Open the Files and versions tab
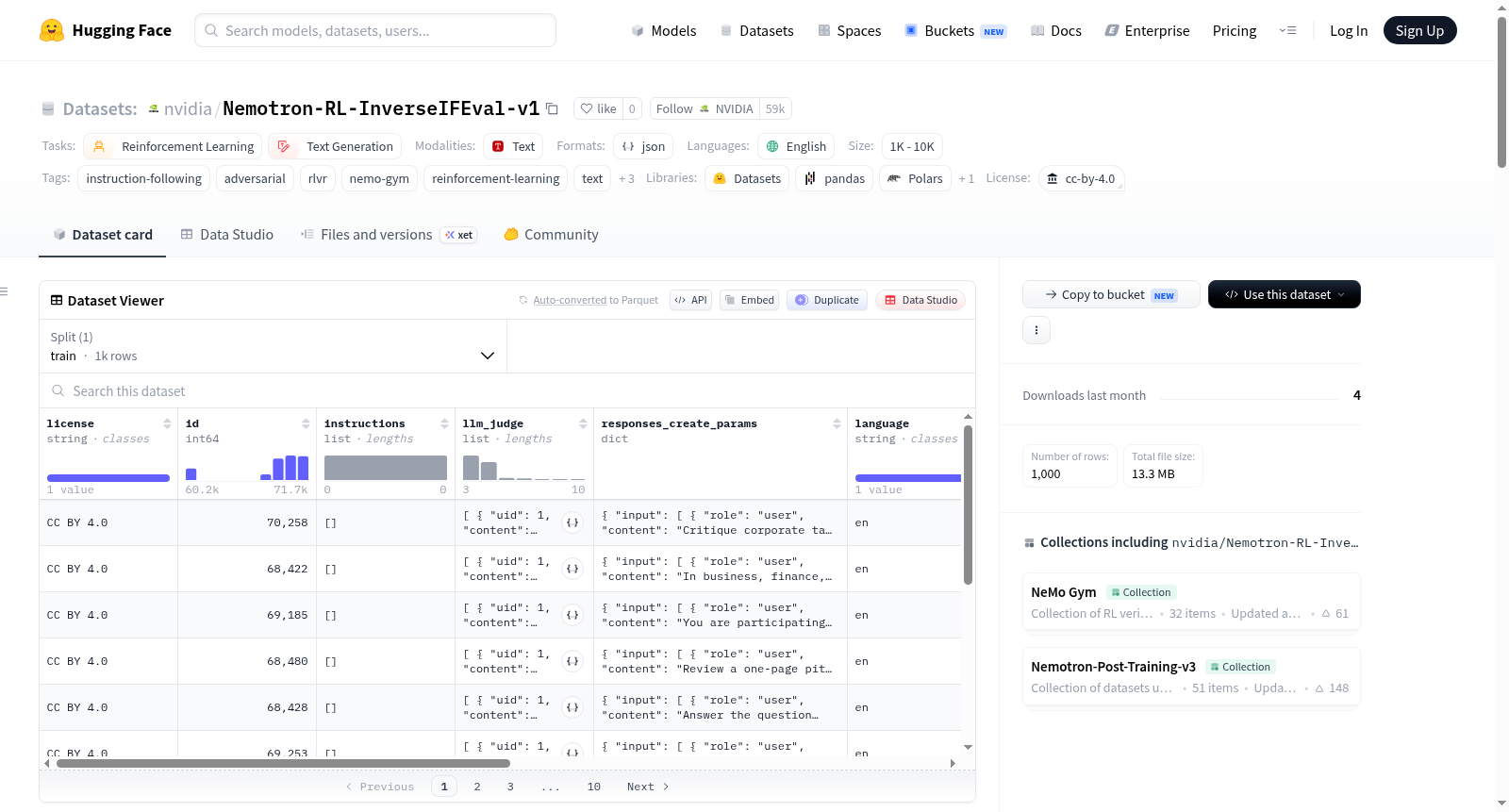Image resolution: width=1509 pixels, height=812 pixels. [375, 234]
